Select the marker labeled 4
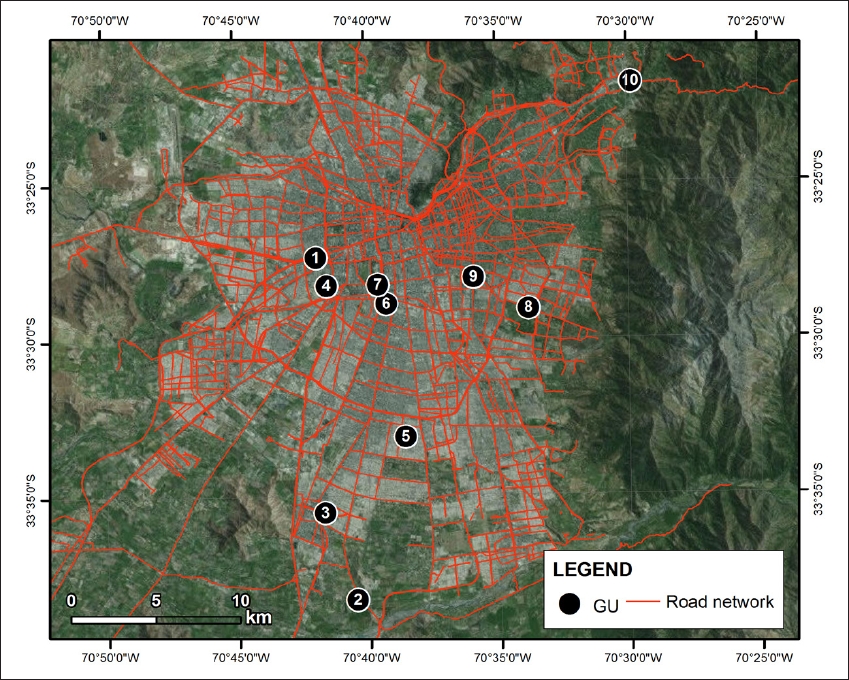This screenshot has width=849, height=680. tap(326, 286)
